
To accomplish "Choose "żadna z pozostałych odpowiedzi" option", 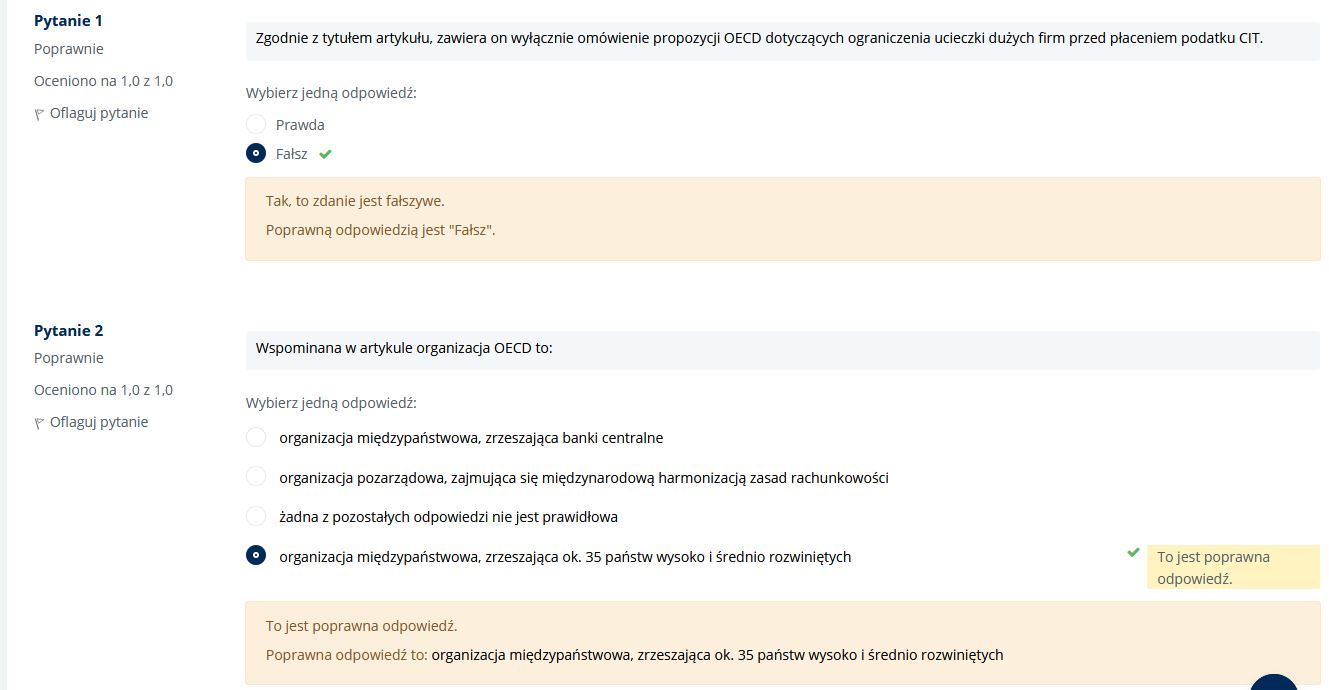I will point(256,517).
